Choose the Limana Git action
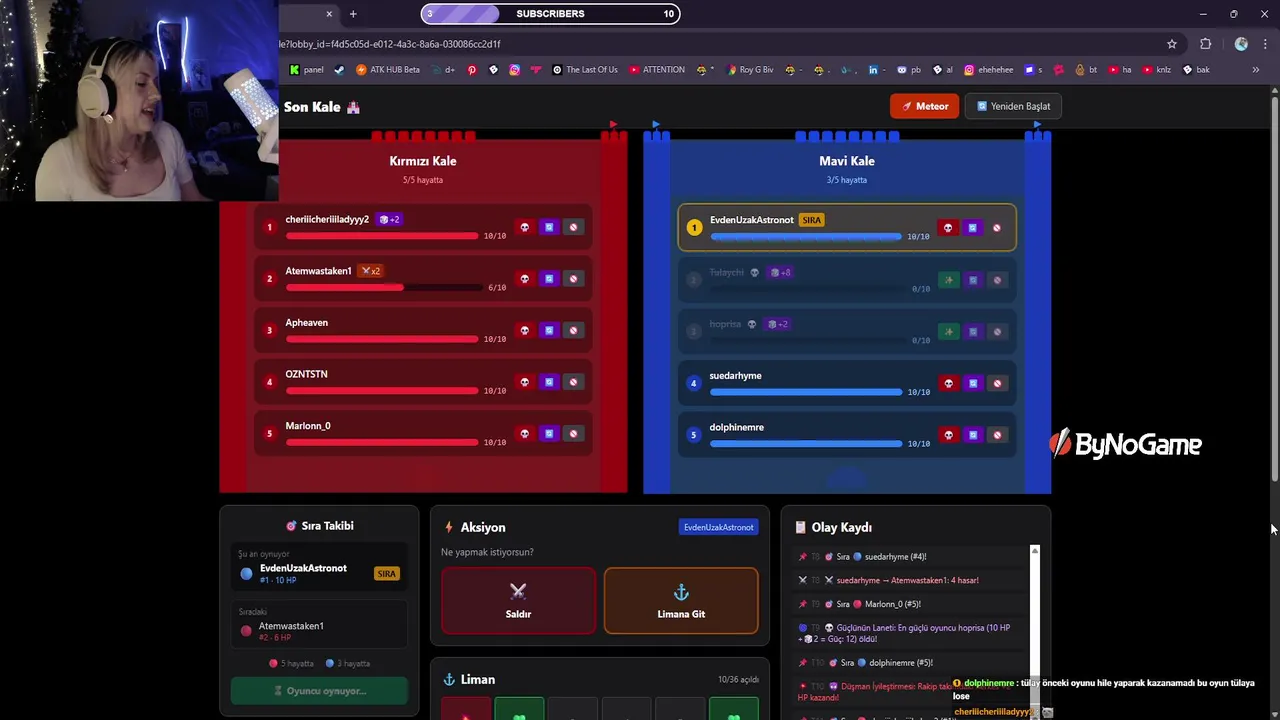This screenshot has height=720, width=1280. click(x=681, y=601)
